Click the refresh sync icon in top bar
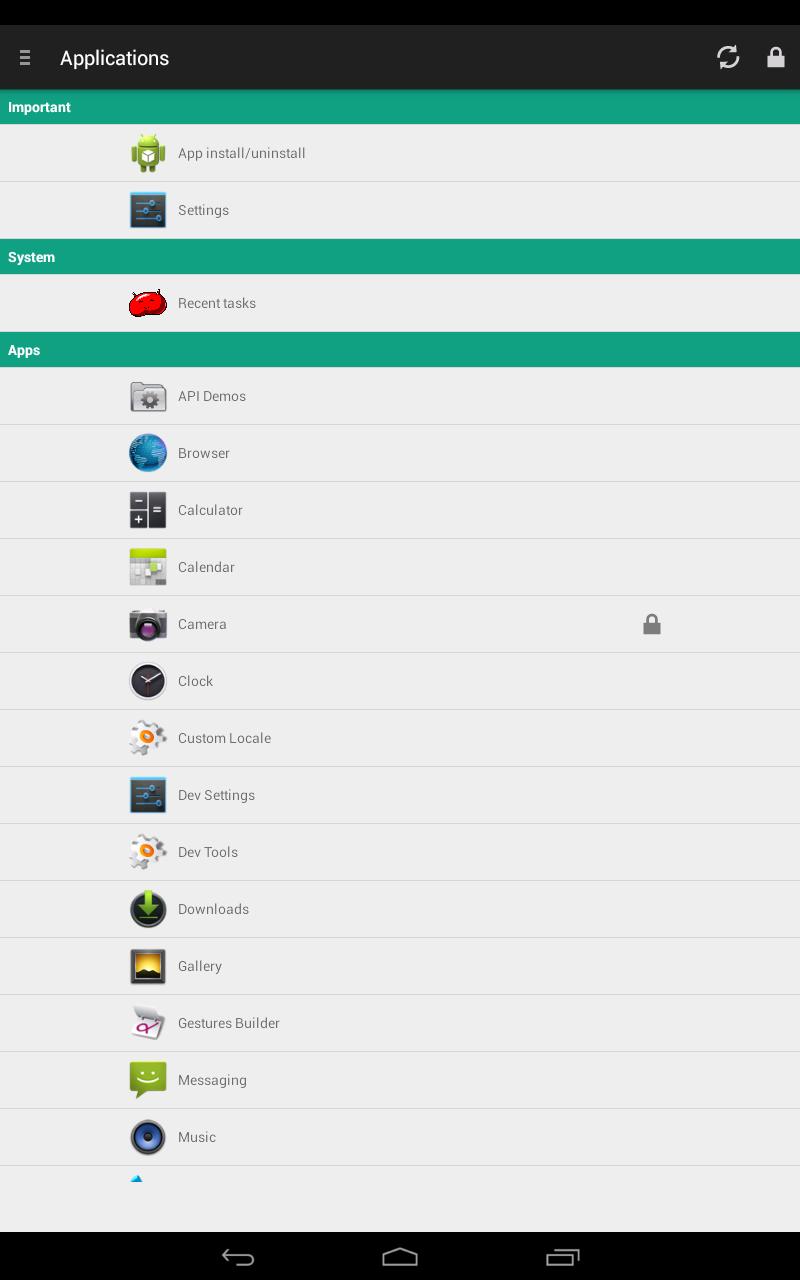This screenshot has width=800, height=1280. tap(728, 57)
